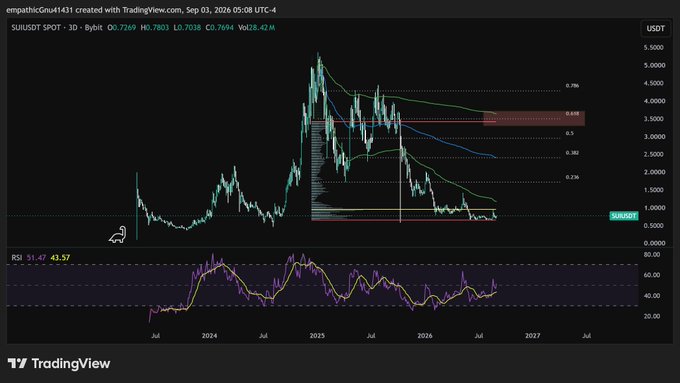
Task: Click the 60.00 RSI axis value
Action: (x=652, y=275)
